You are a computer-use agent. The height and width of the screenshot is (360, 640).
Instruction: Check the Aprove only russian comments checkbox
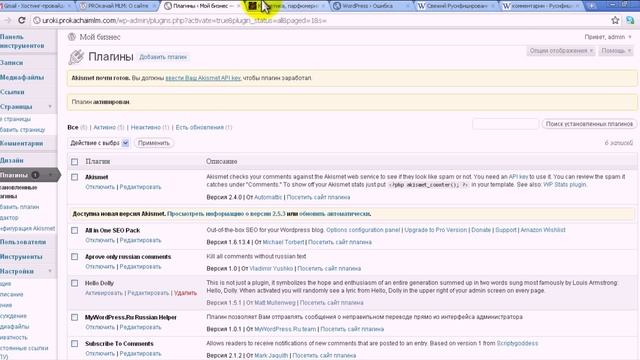point(74,257)
